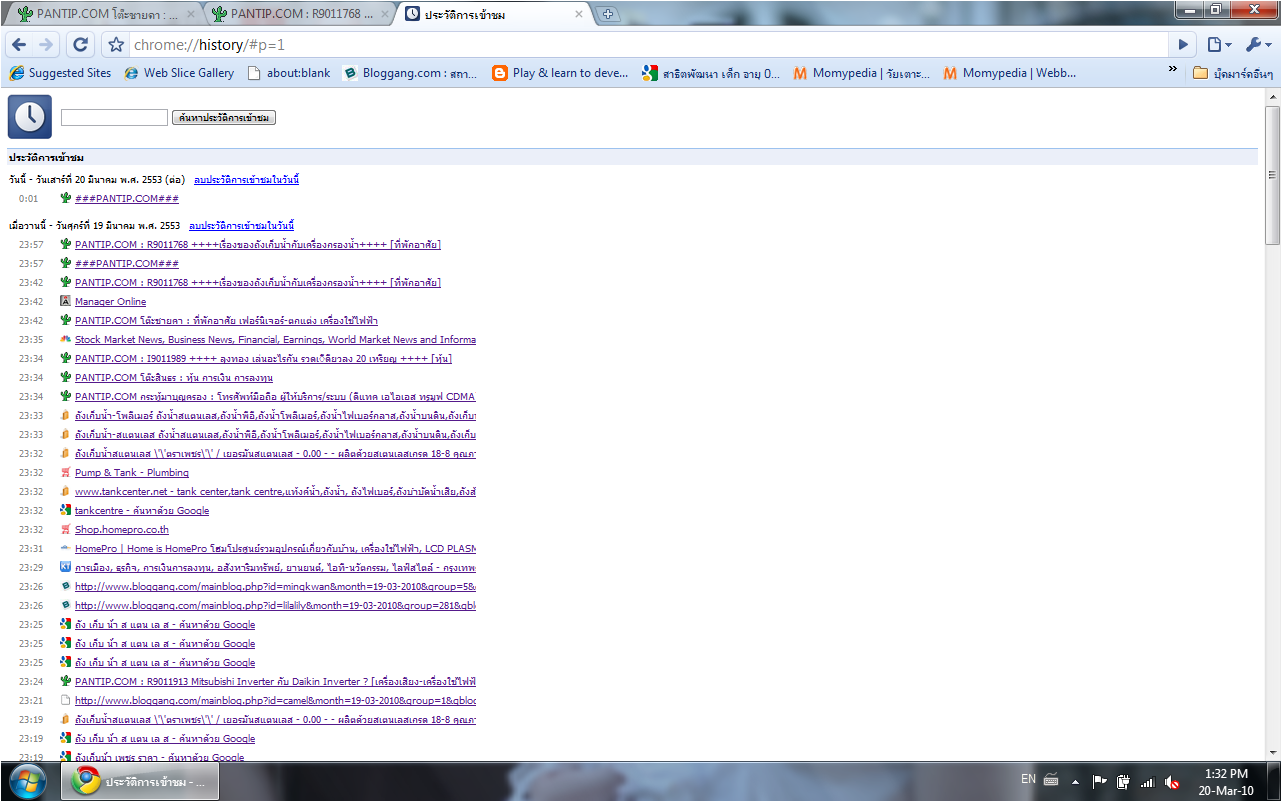Open the Web Slice Gallery bookmark
Screen dimensions: 1282x802
coord(179,73)
